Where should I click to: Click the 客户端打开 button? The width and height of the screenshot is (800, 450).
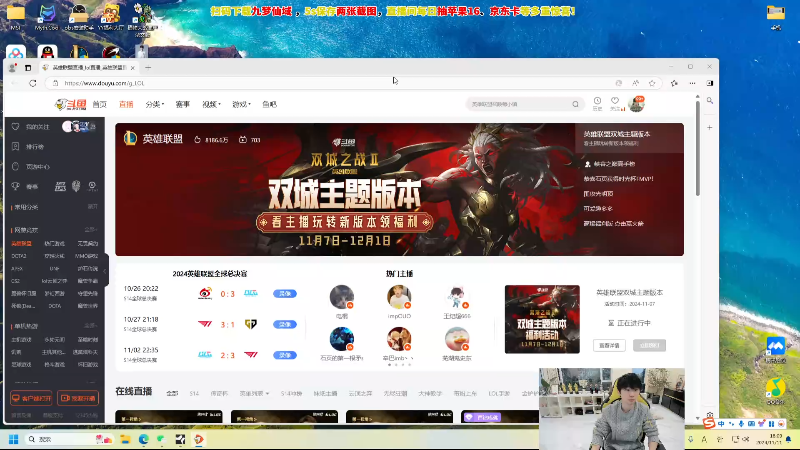point(32,398)
